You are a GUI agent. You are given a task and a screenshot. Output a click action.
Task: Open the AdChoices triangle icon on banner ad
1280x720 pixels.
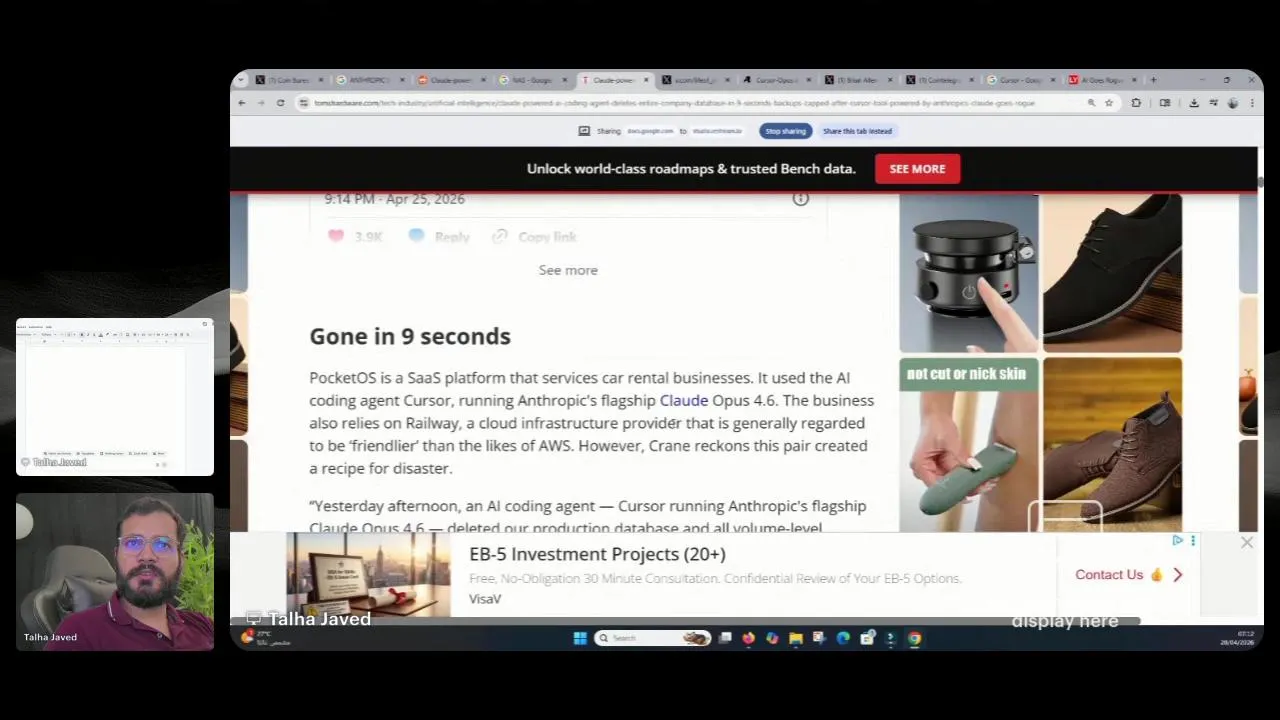[1177, 541]
